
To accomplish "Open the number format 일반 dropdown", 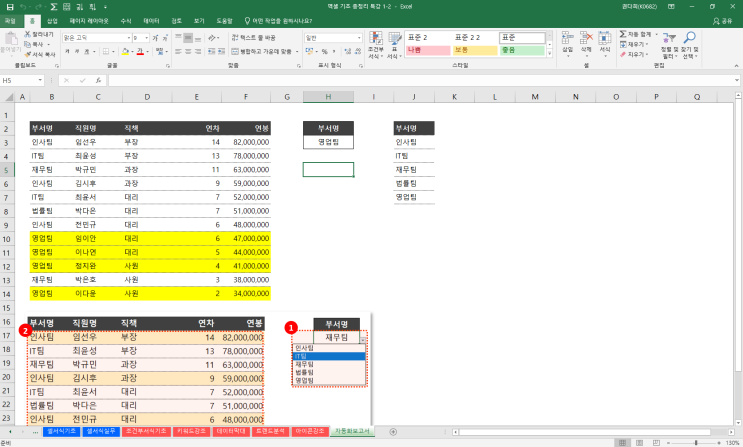I will 359,38.
